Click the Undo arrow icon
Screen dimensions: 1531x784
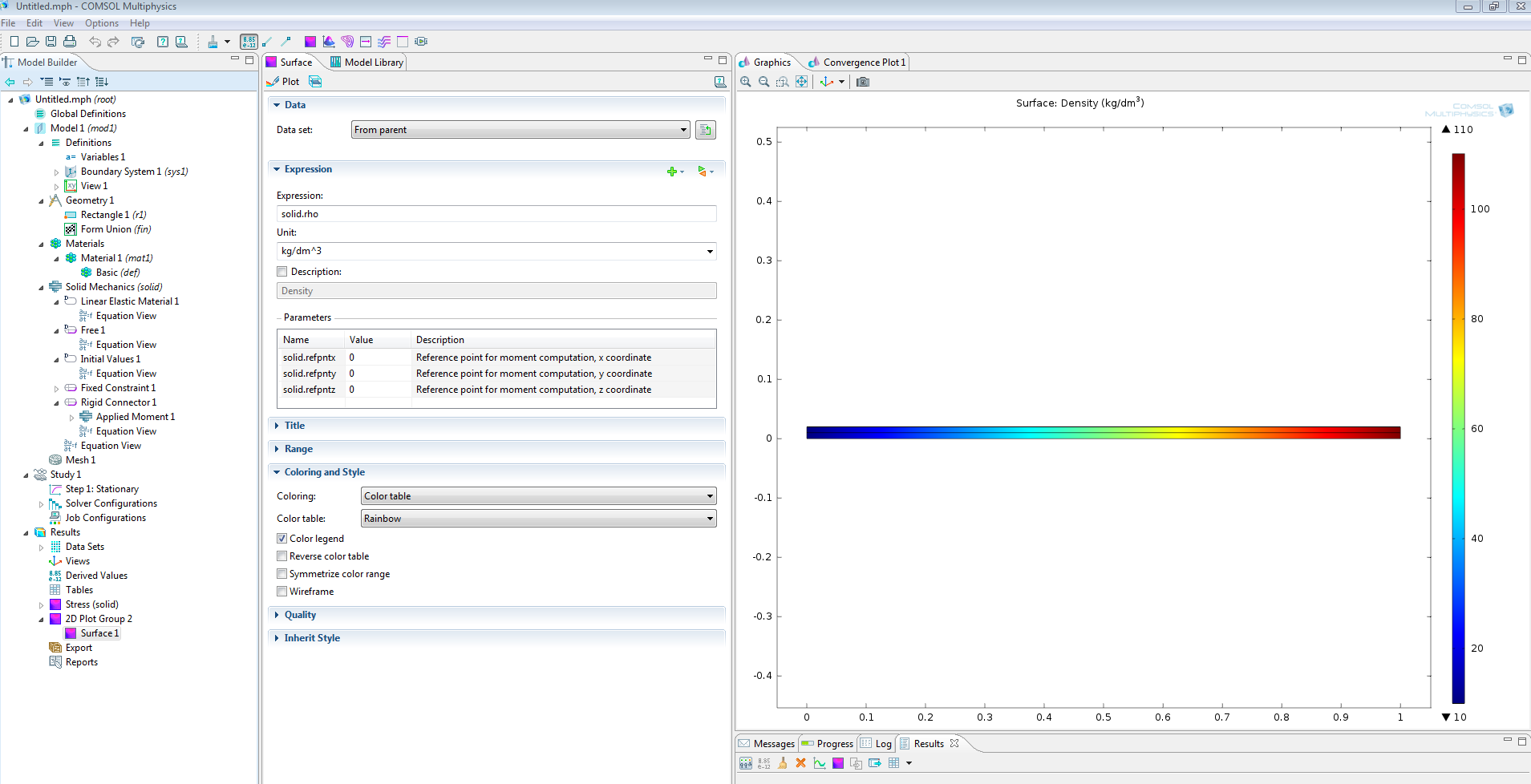click(95, 42)
